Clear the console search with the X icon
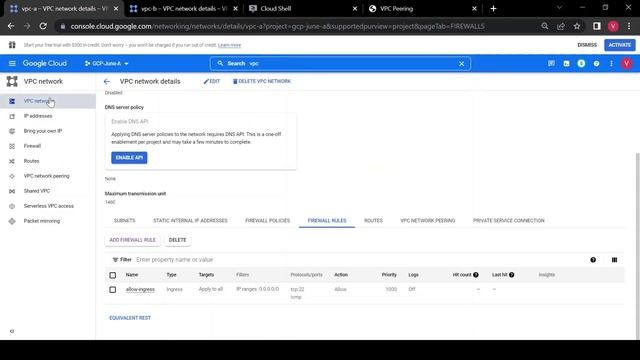 click(x=461, y=64)
